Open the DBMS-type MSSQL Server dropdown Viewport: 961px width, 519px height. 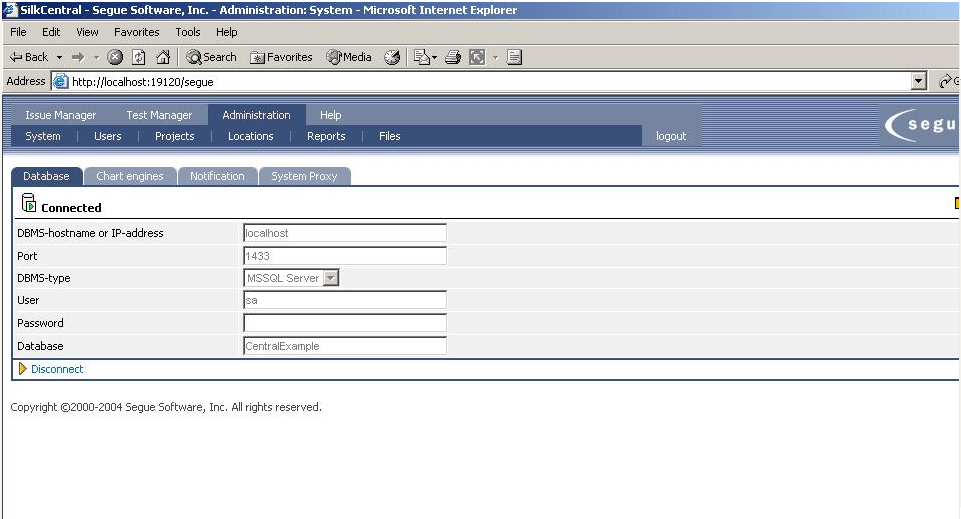(x=330, y=278)
